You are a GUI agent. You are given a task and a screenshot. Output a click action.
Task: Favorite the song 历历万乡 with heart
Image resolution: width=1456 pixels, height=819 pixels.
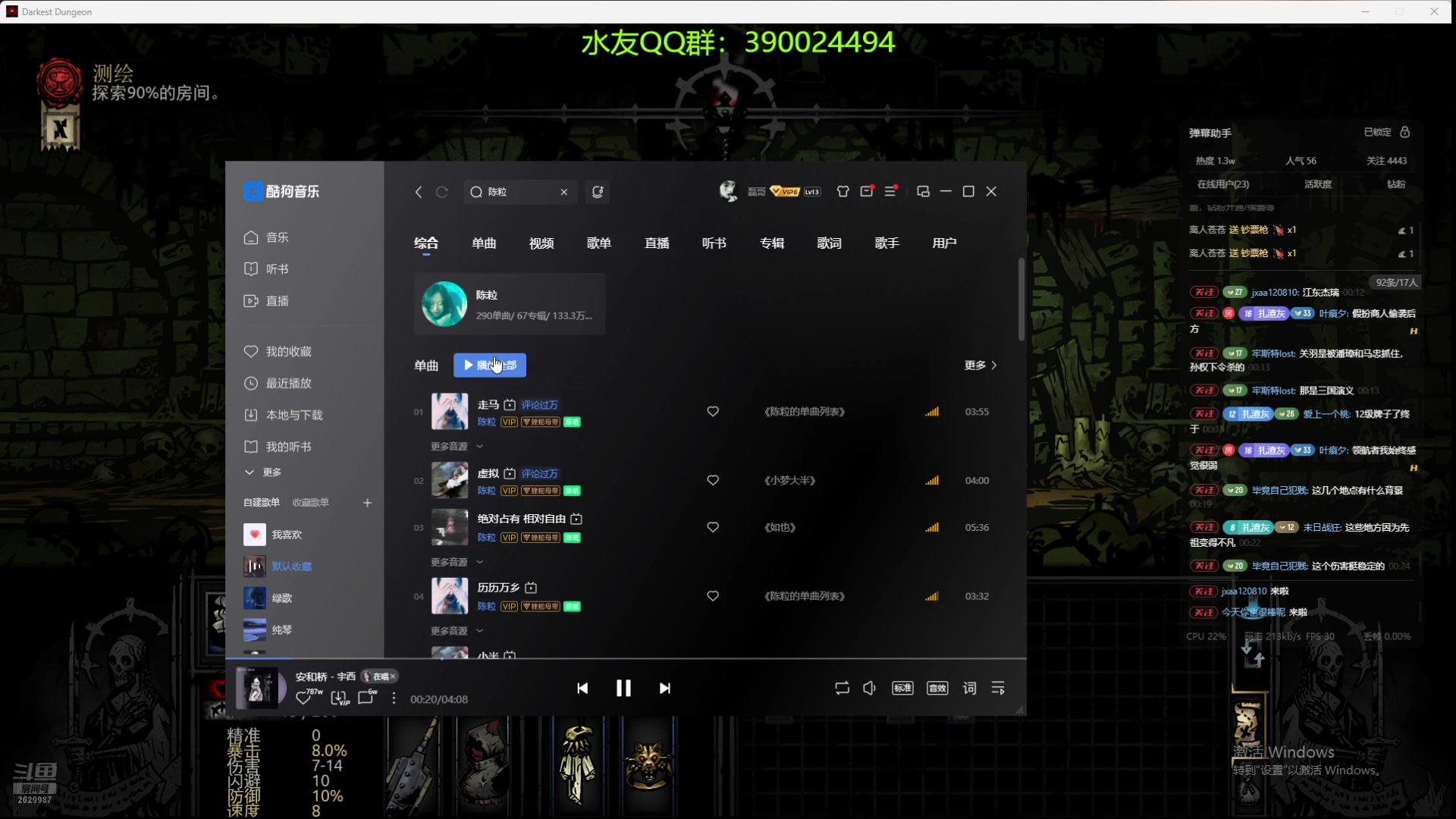click(x=713, y=597)
